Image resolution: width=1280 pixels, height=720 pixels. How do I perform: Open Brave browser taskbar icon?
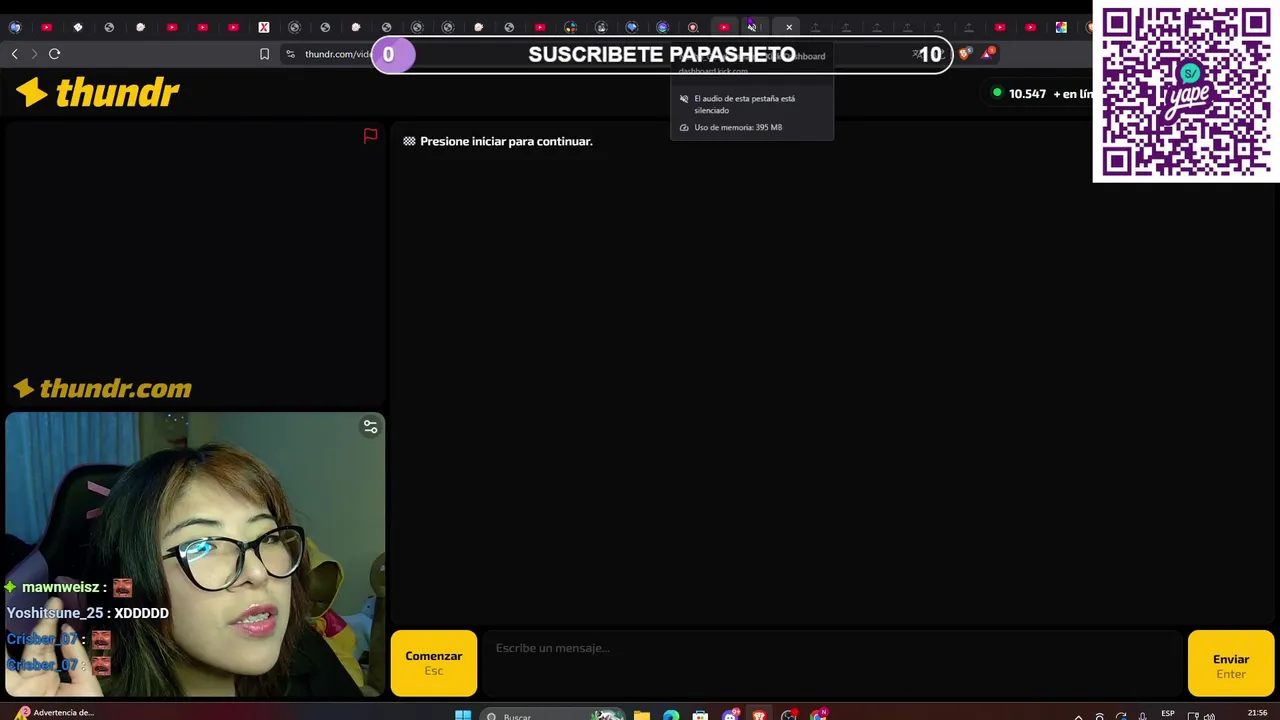pos(760,715)
